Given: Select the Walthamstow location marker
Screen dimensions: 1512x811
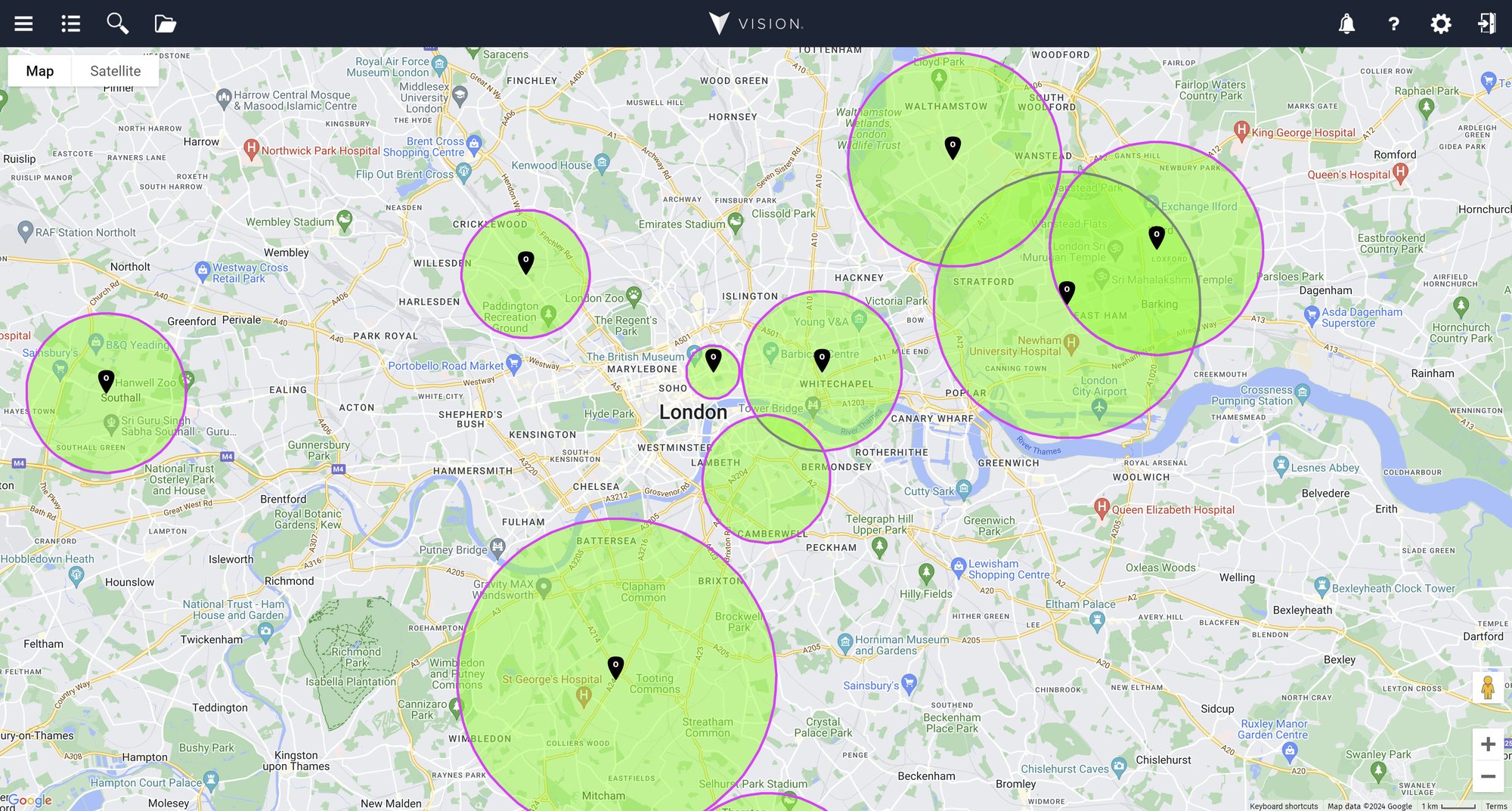Looking at the screenshot, I should coord(953,147).
